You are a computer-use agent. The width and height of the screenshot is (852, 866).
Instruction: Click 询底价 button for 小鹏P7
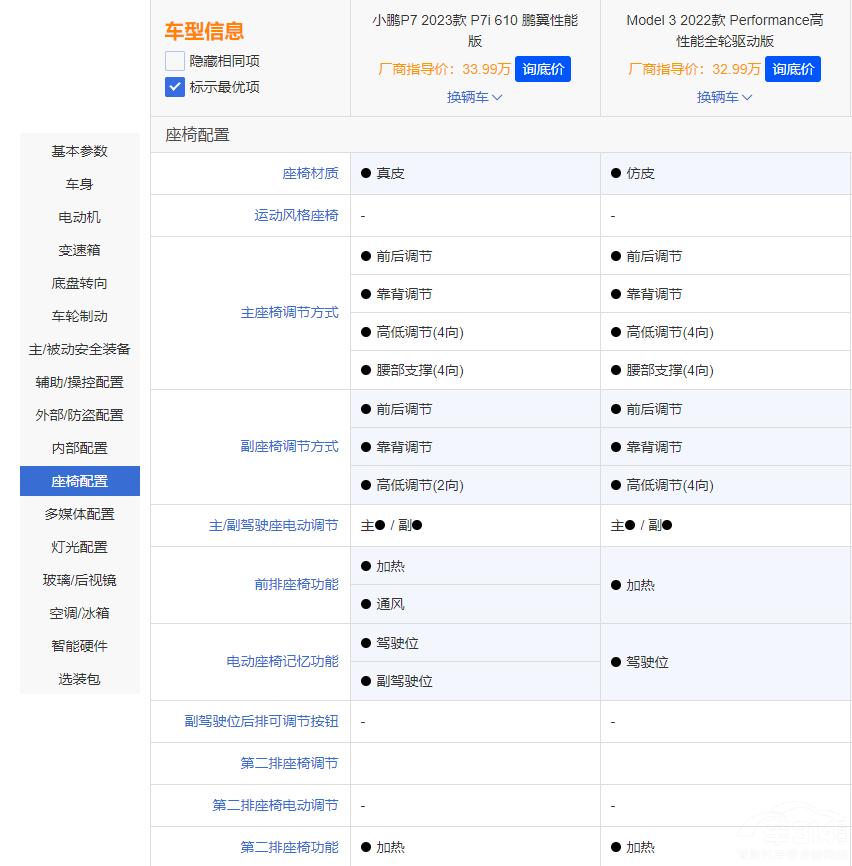coord(542,69)
